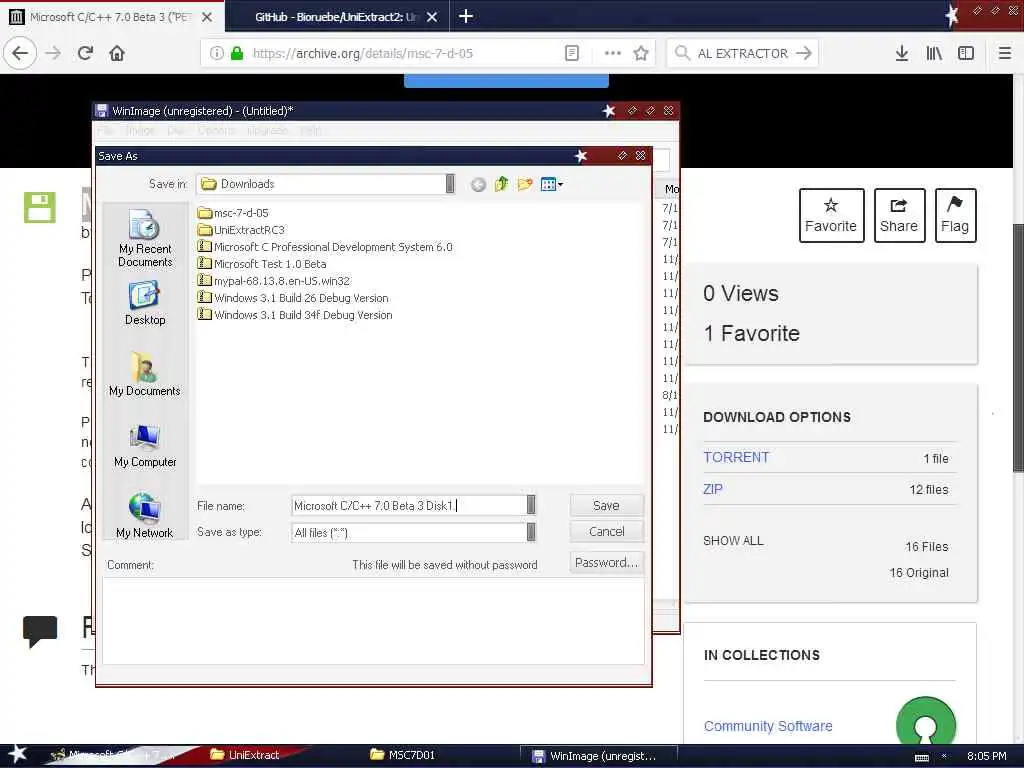Open the TORRENT download link

(736, 457)
